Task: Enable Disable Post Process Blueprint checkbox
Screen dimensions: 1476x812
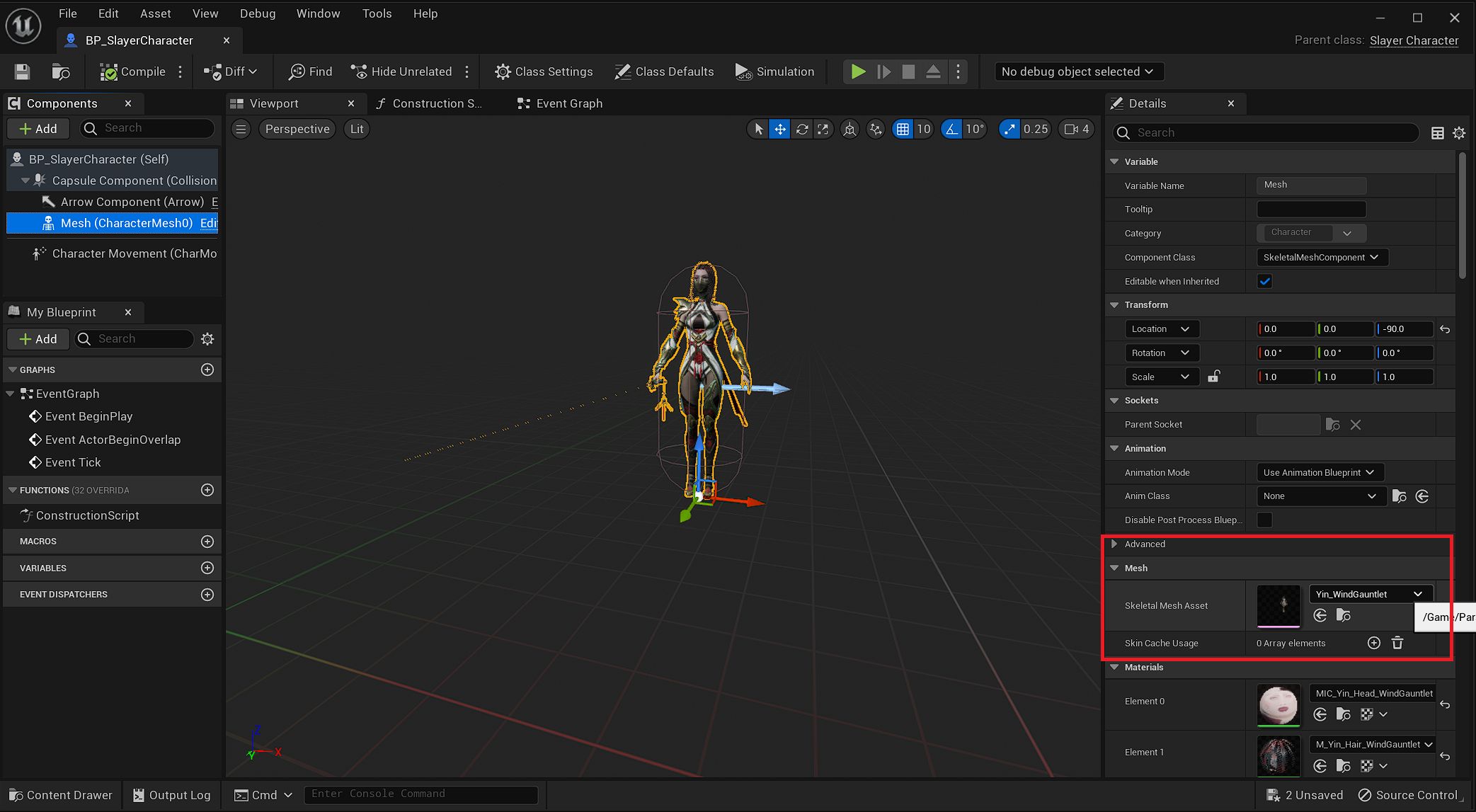Action: pos(1264,520)
